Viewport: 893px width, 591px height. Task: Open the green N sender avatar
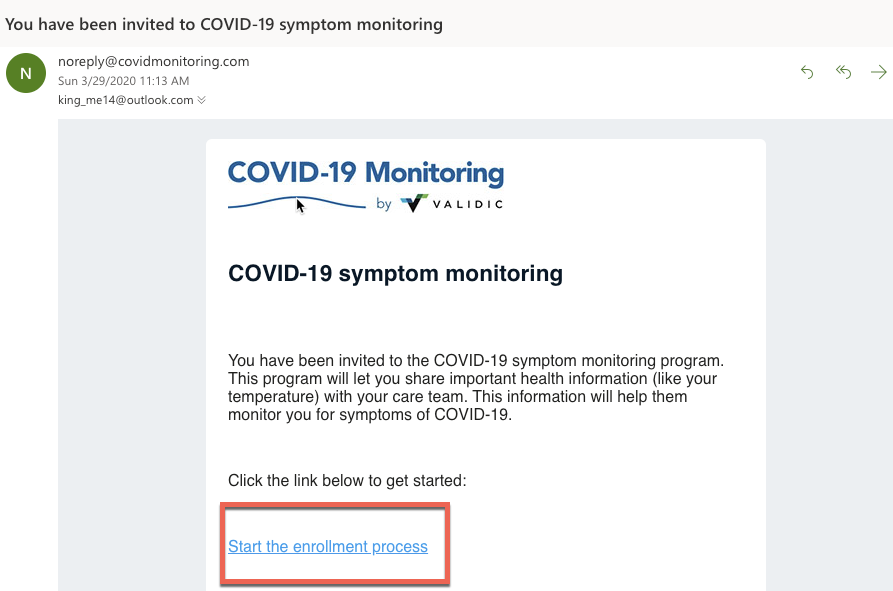pyautogui.click(x=26, y=73)
